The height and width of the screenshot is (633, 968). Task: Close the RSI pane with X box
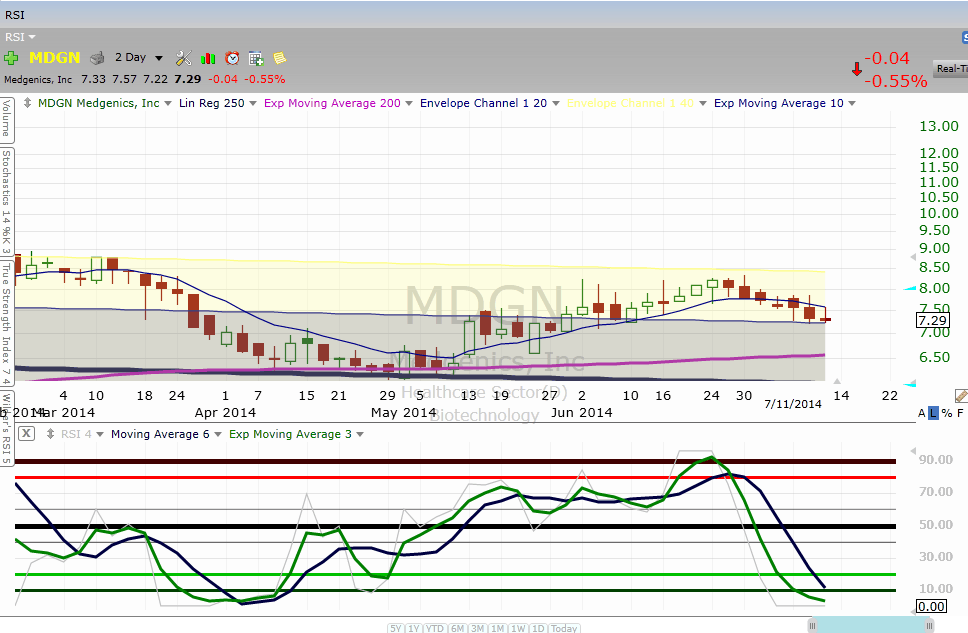(x=26, y=434)
